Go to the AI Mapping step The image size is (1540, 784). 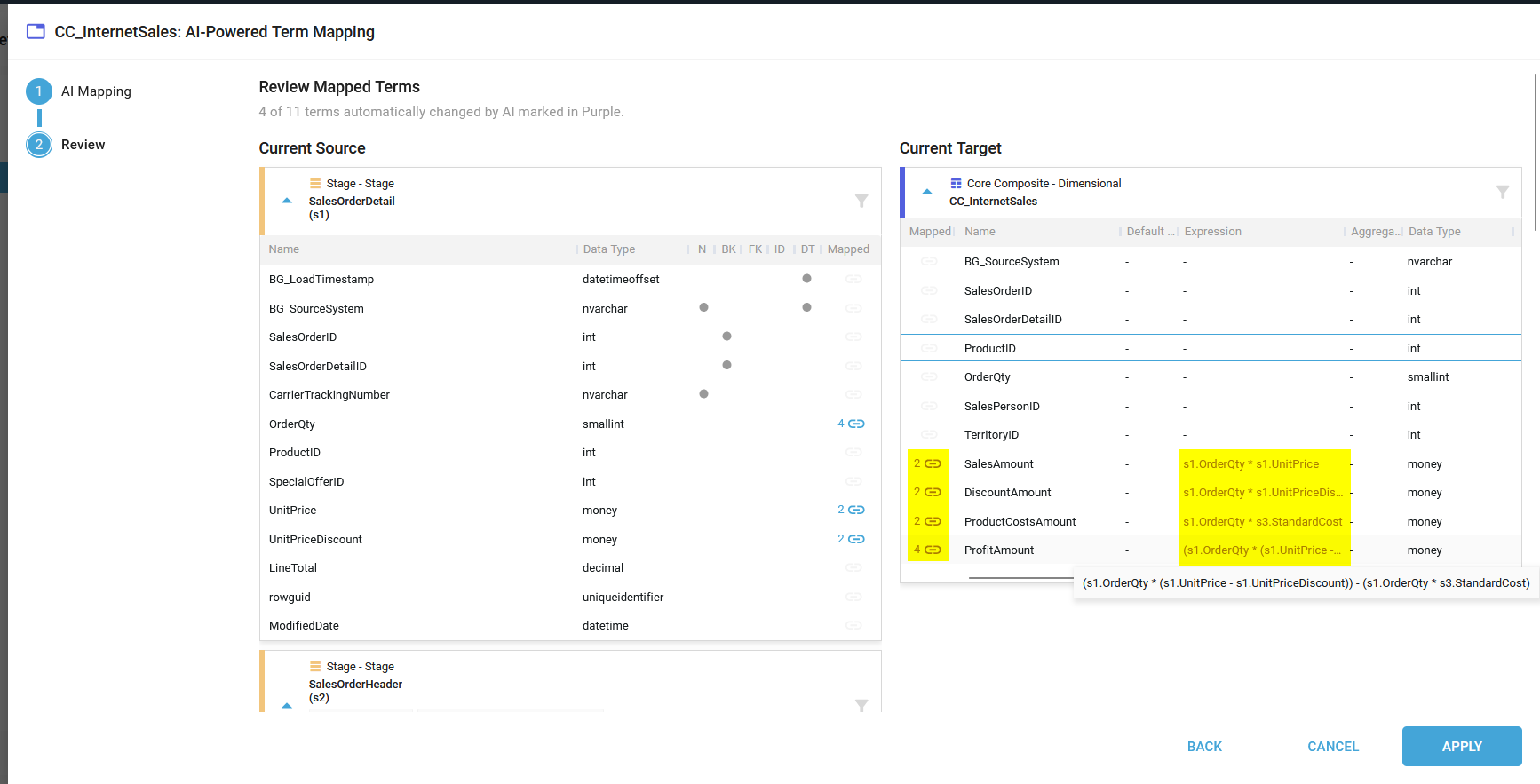pos(39,91)
